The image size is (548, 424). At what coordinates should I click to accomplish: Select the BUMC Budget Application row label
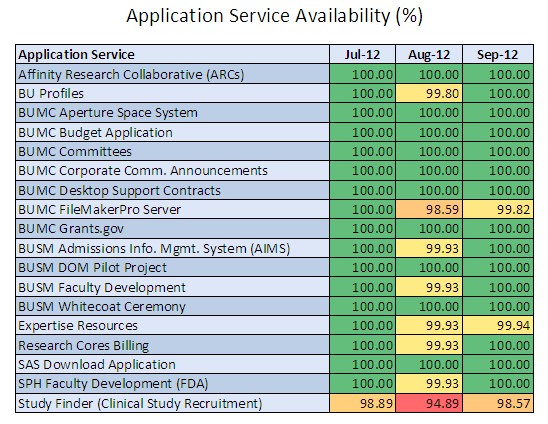172,132
